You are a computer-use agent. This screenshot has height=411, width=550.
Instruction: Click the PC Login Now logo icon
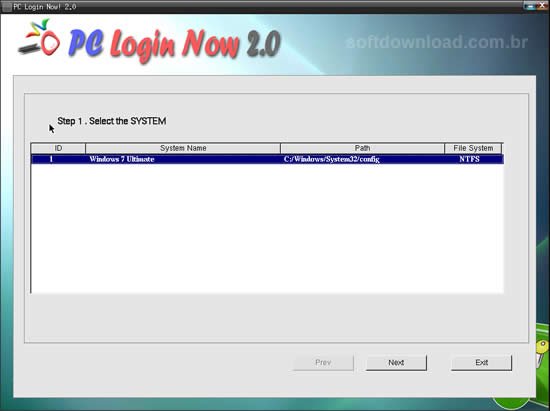pos(39,38)
